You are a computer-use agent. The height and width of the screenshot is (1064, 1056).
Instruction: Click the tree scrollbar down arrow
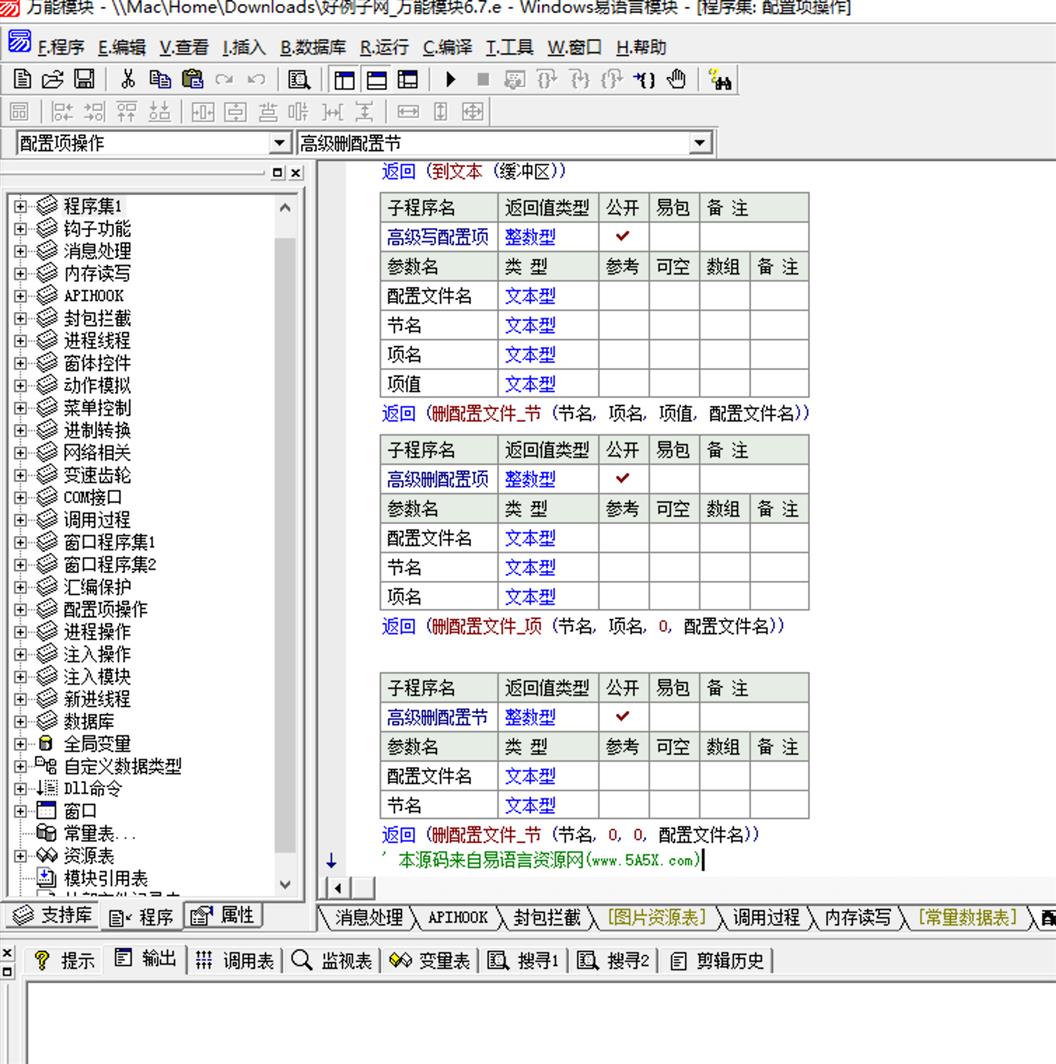coord(285,885)
